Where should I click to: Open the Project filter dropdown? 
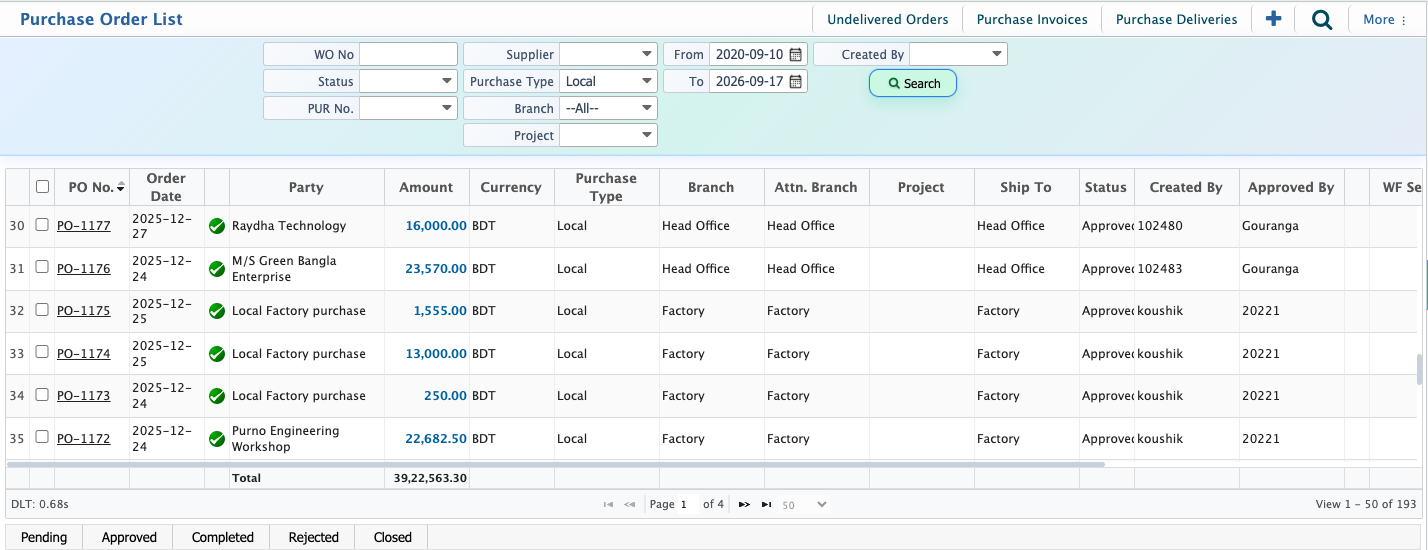pyautogui.click(x=608, y=135)
